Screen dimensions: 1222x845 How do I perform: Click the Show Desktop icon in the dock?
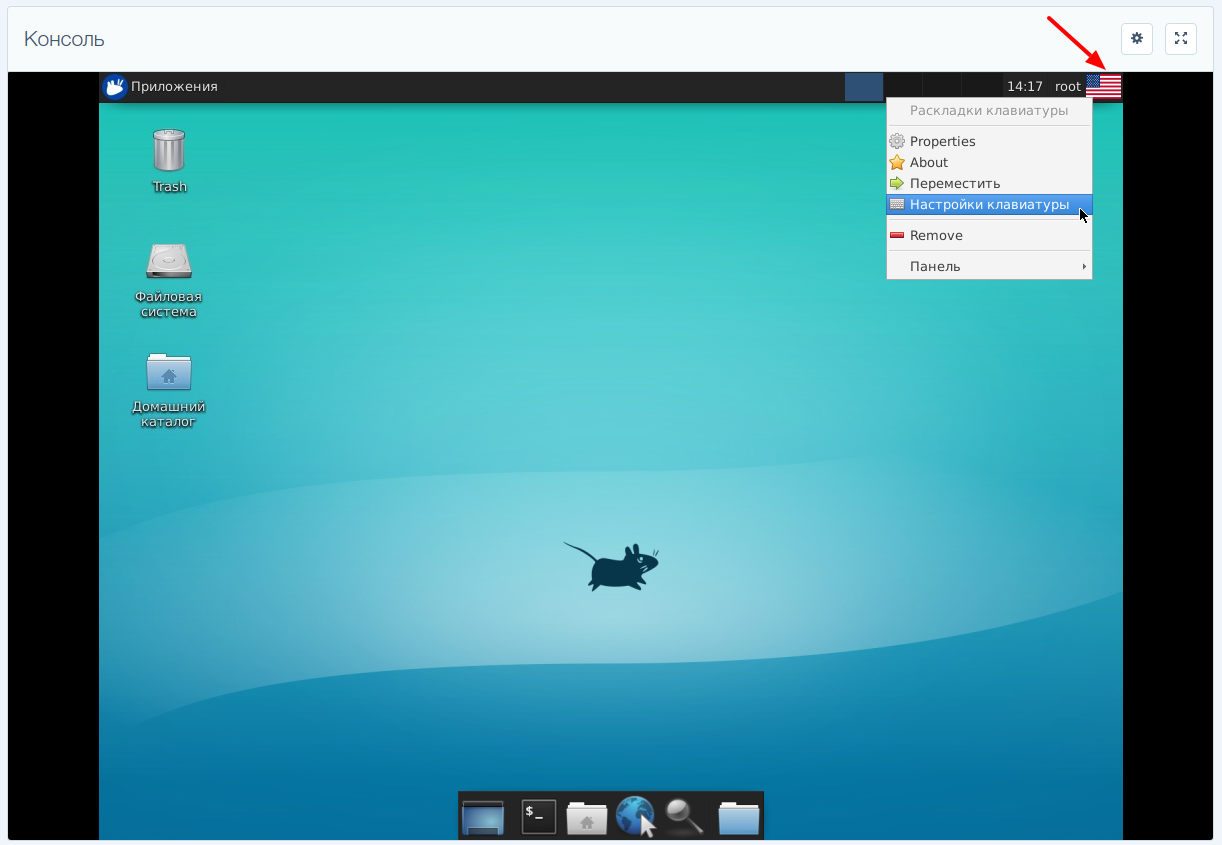pyautogui.click(x=483, y=817)
